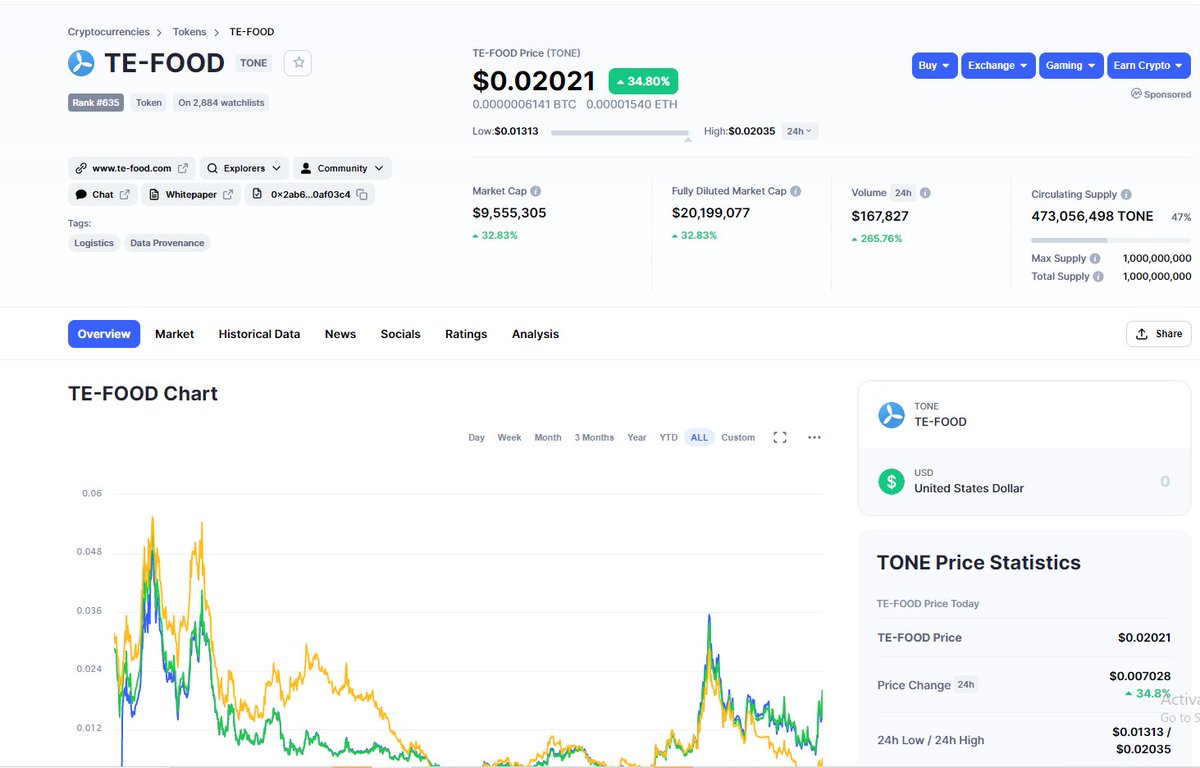
Task: Open the Exchange dropdown
Action: [998, 65]
